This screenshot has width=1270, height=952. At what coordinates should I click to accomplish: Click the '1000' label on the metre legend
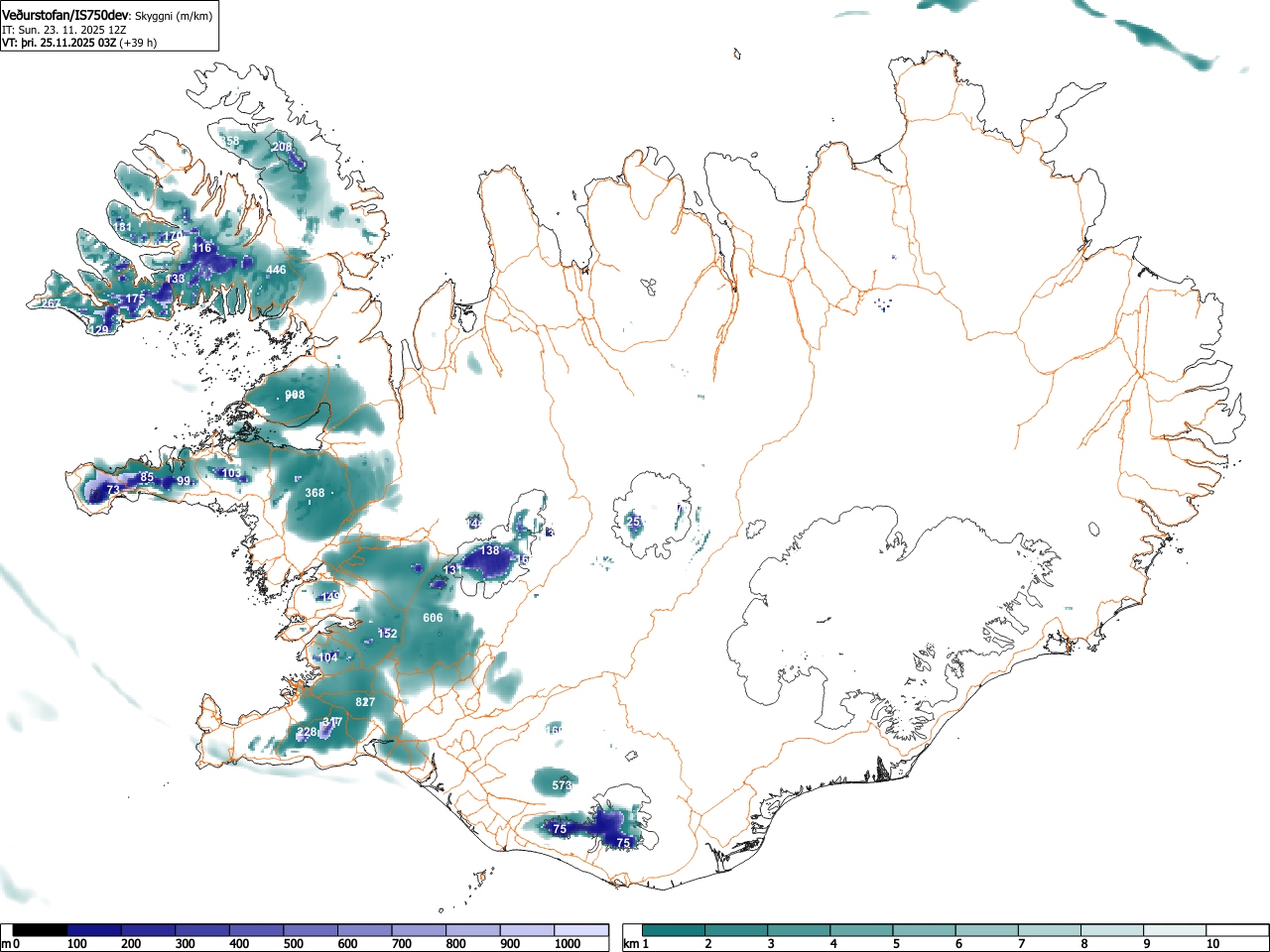click(568, 944)
